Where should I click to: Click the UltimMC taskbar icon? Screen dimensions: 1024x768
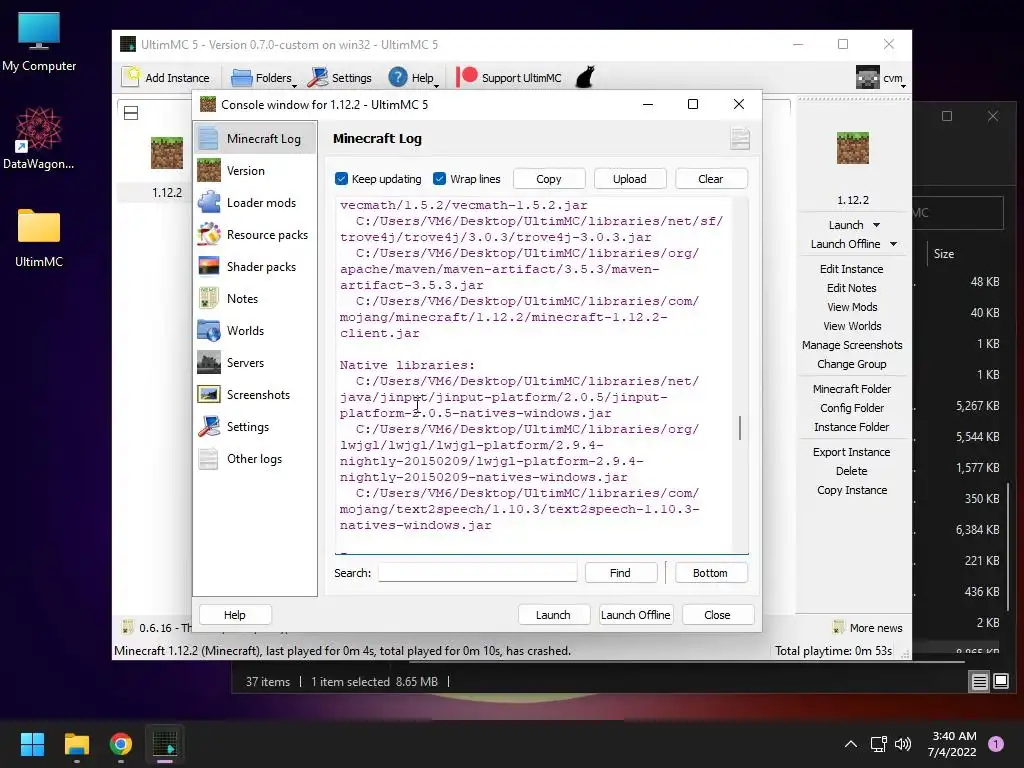click(x=165, y=744)
